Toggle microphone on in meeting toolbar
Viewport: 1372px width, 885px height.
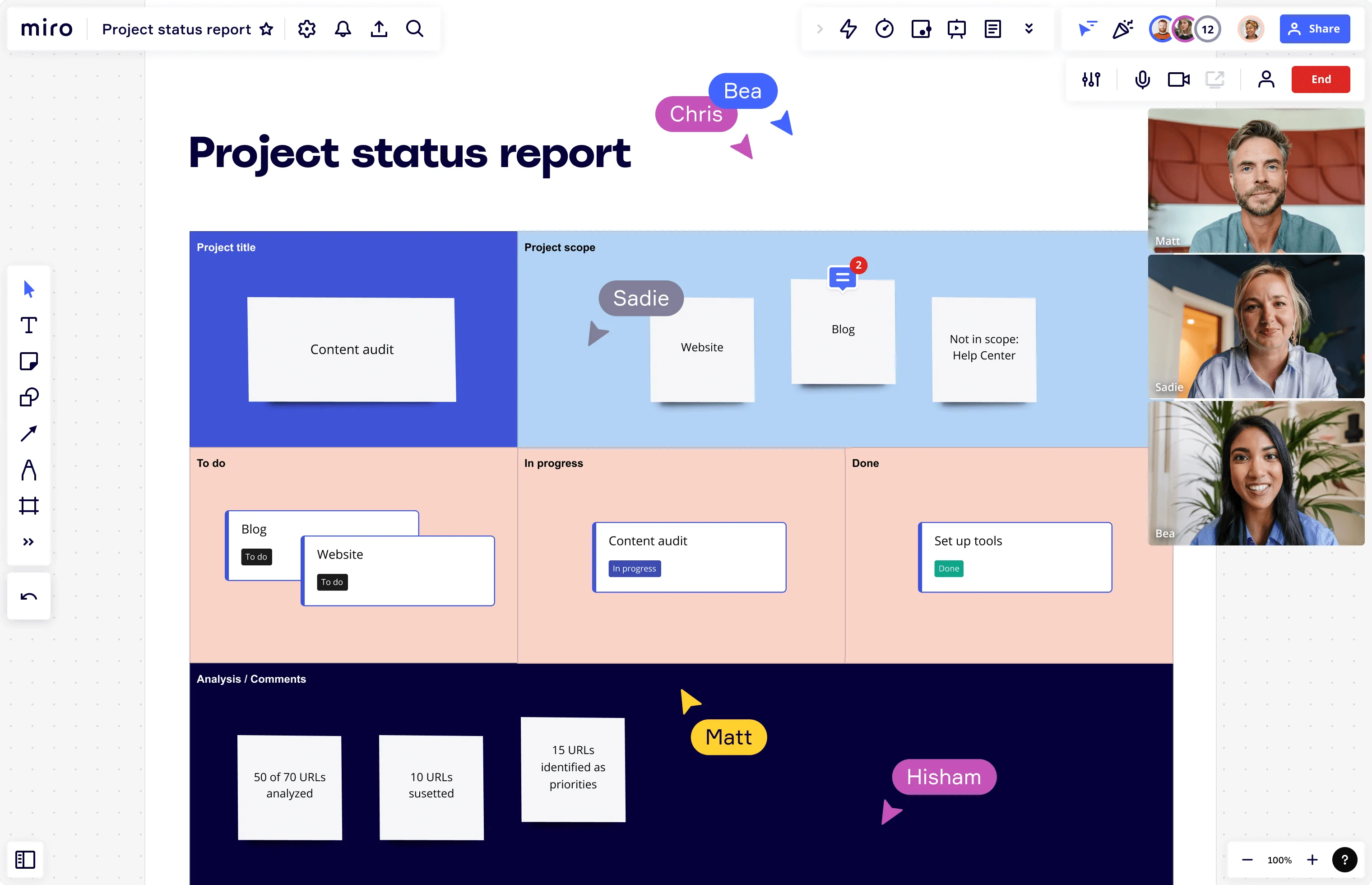(x=1141, y=79)
